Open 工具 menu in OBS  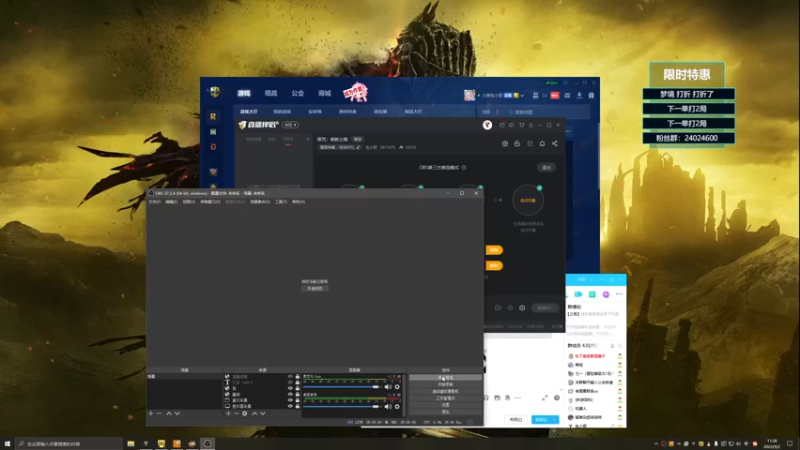(281, 202)
